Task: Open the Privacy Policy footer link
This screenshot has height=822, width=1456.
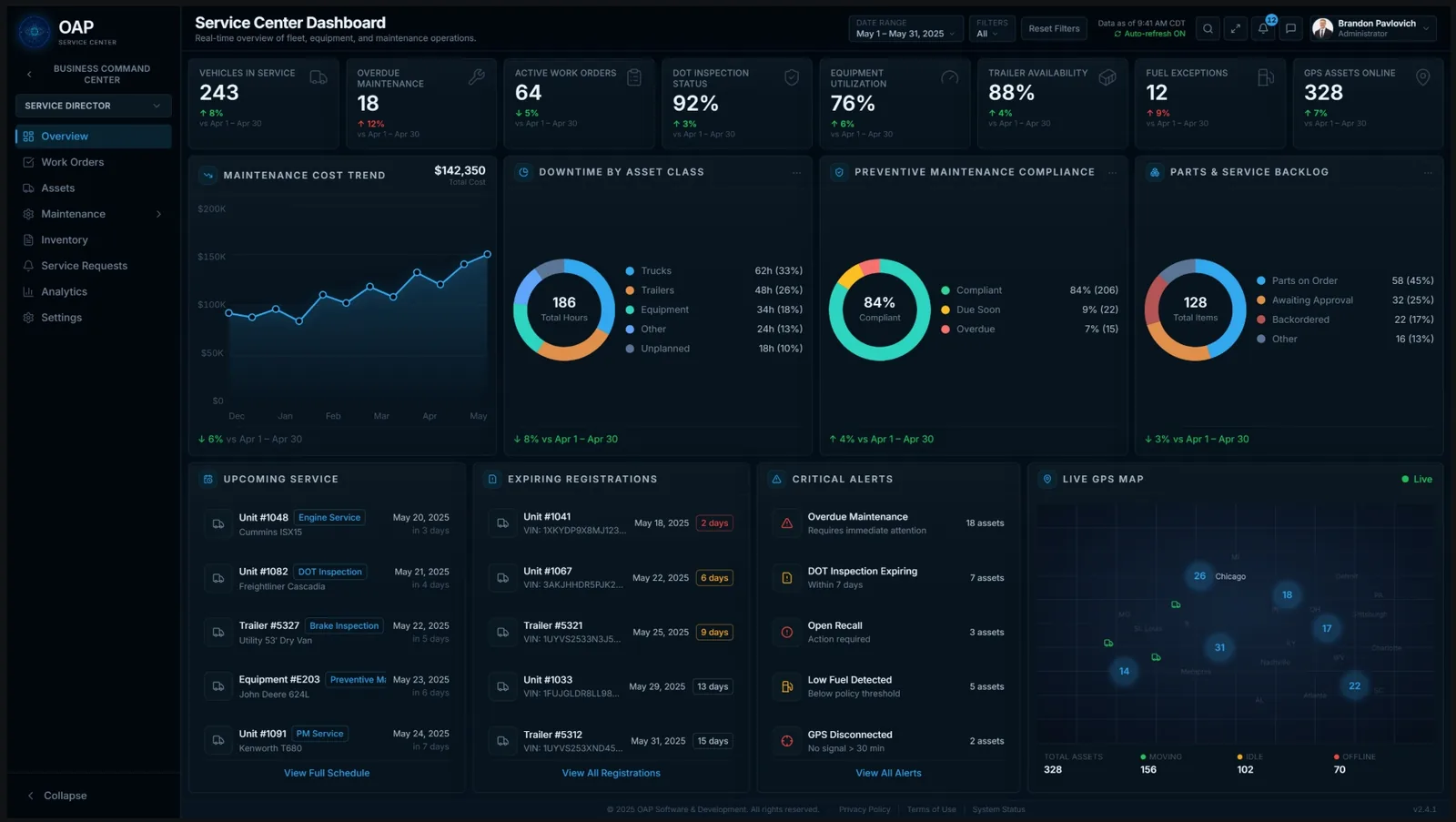Action: 864,809
